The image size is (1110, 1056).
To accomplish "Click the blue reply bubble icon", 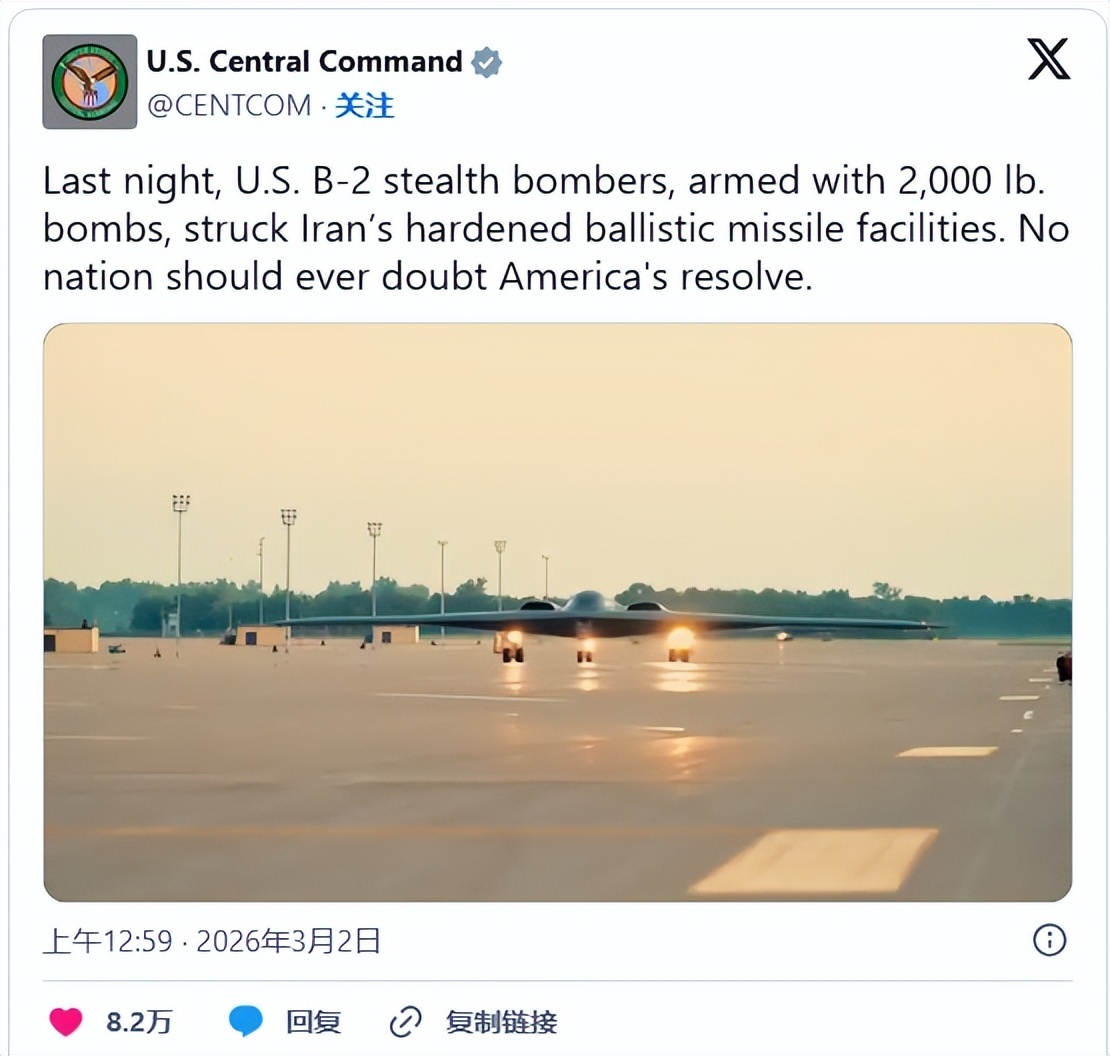I will tap(245, 1021).
